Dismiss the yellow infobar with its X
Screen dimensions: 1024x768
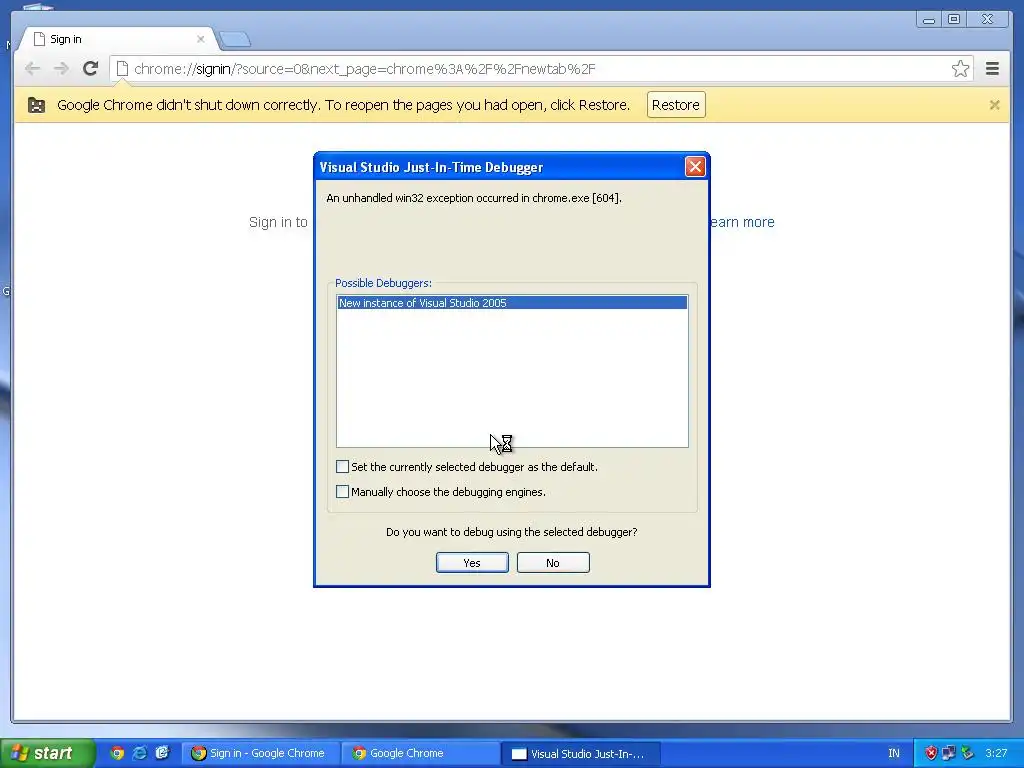point(994,104)
